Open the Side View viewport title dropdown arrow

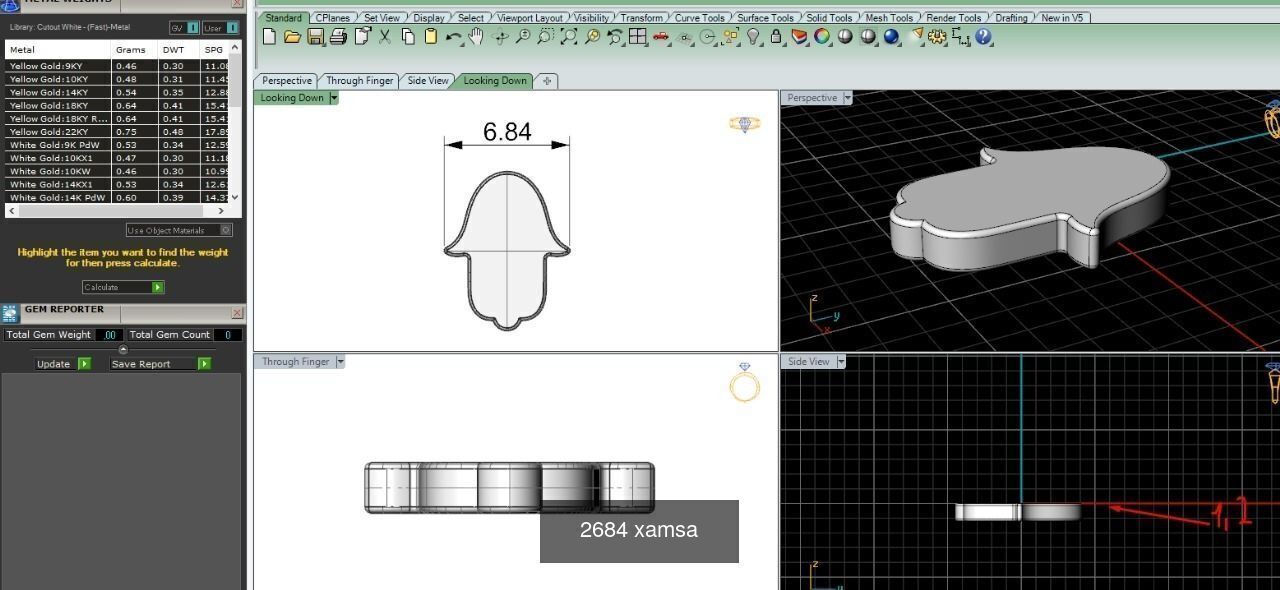[x=840, y=362]
